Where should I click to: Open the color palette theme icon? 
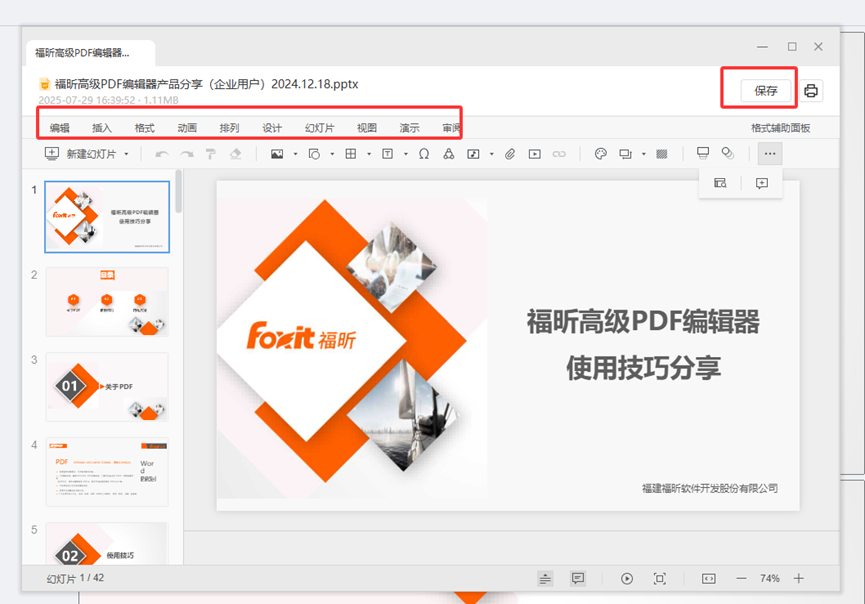(x=601, y=154)
